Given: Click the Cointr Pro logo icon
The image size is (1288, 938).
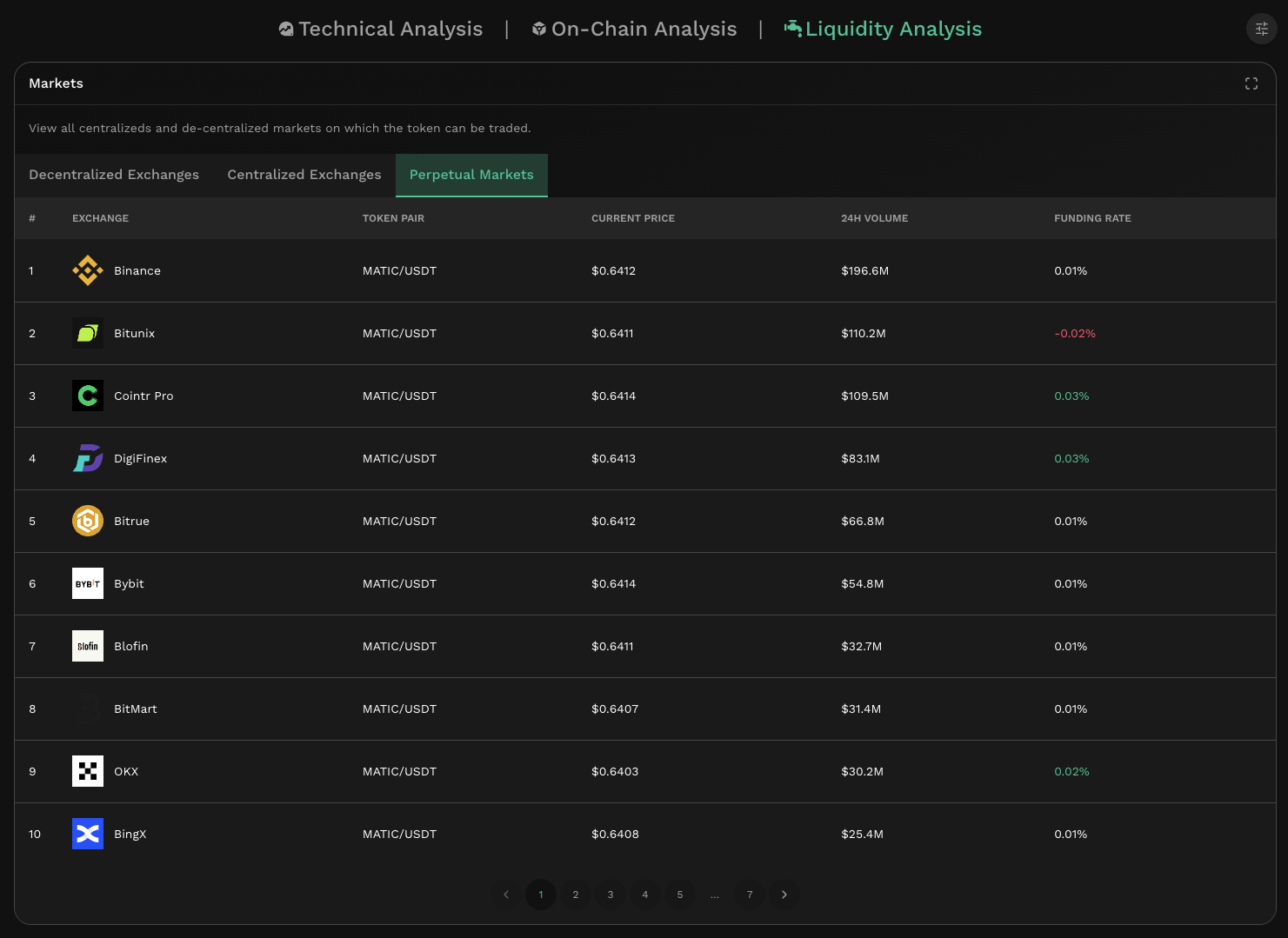Looking at the screenshot, I should tap(87, 396).
